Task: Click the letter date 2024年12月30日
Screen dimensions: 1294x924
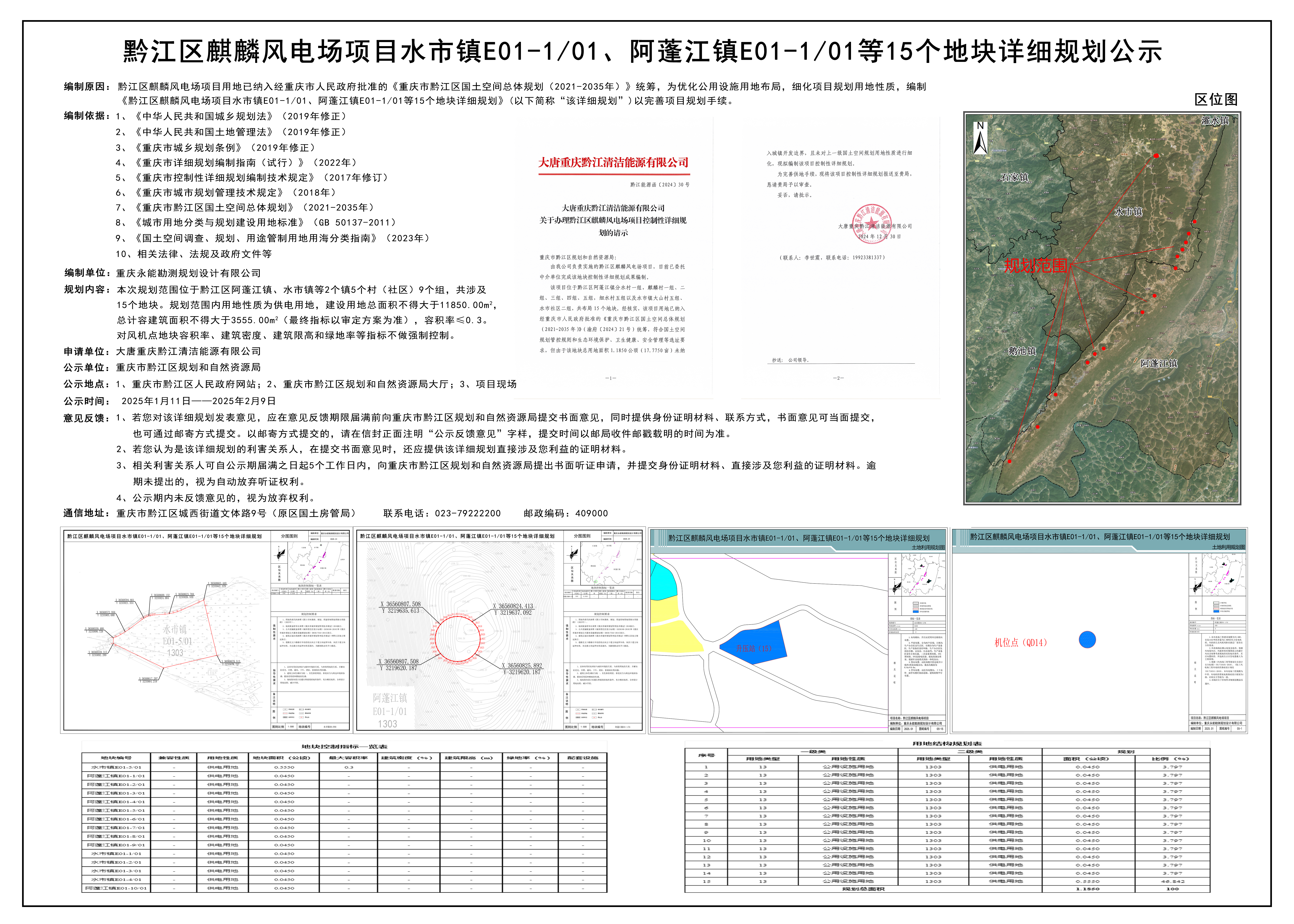Action: coord(879,236)
